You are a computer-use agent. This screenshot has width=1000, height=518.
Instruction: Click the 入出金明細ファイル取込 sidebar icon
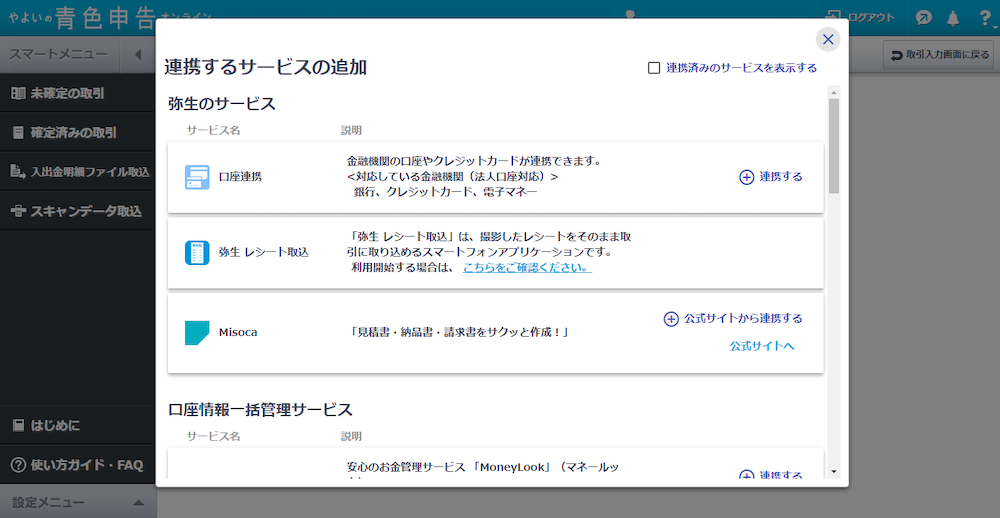tap(18, 172)
